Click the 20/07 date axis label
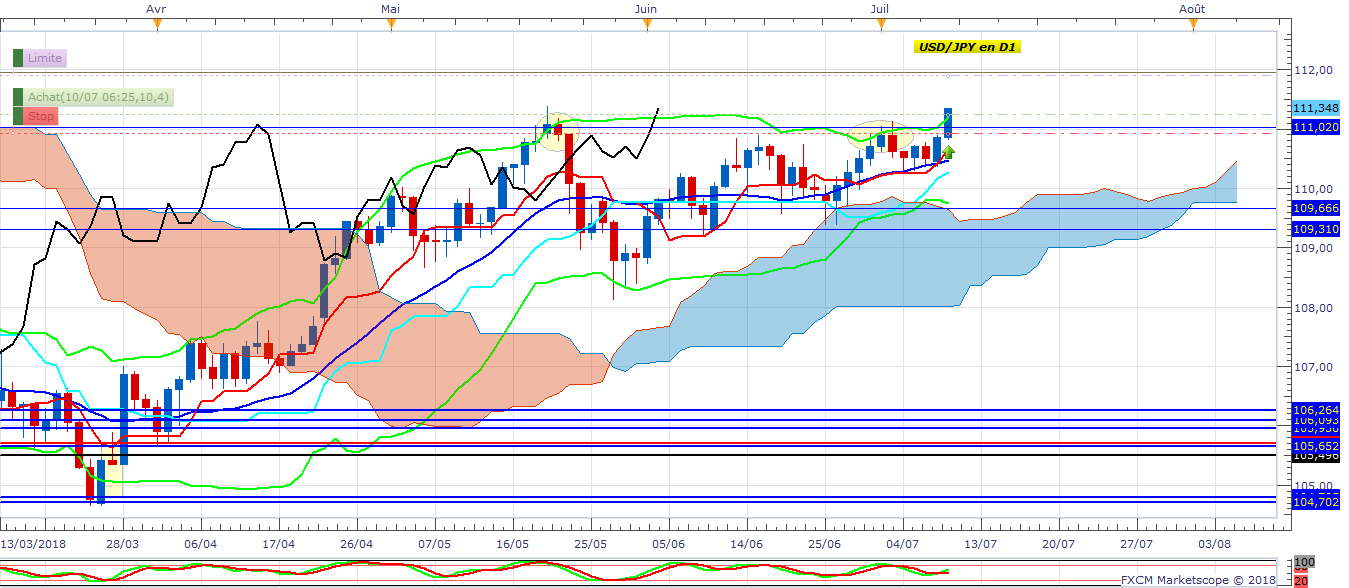 pos(1059,543)
